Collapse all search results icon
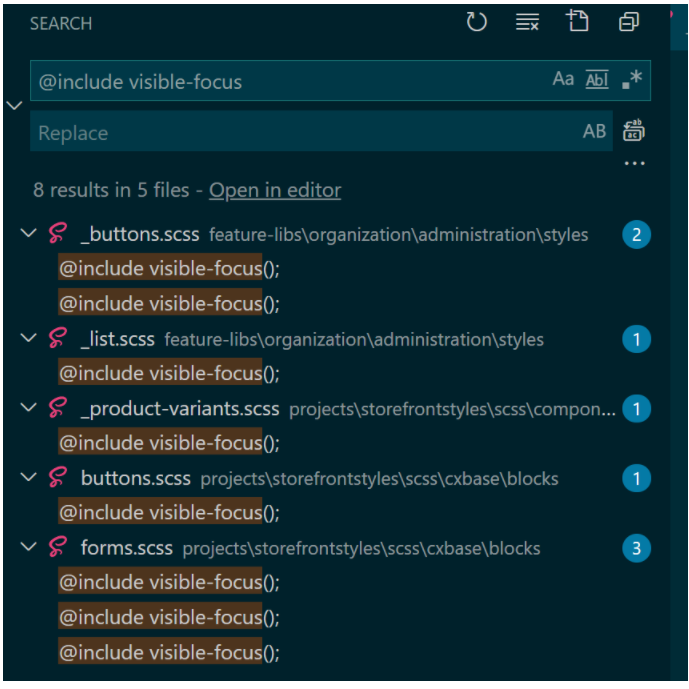 tap(629, 22)
